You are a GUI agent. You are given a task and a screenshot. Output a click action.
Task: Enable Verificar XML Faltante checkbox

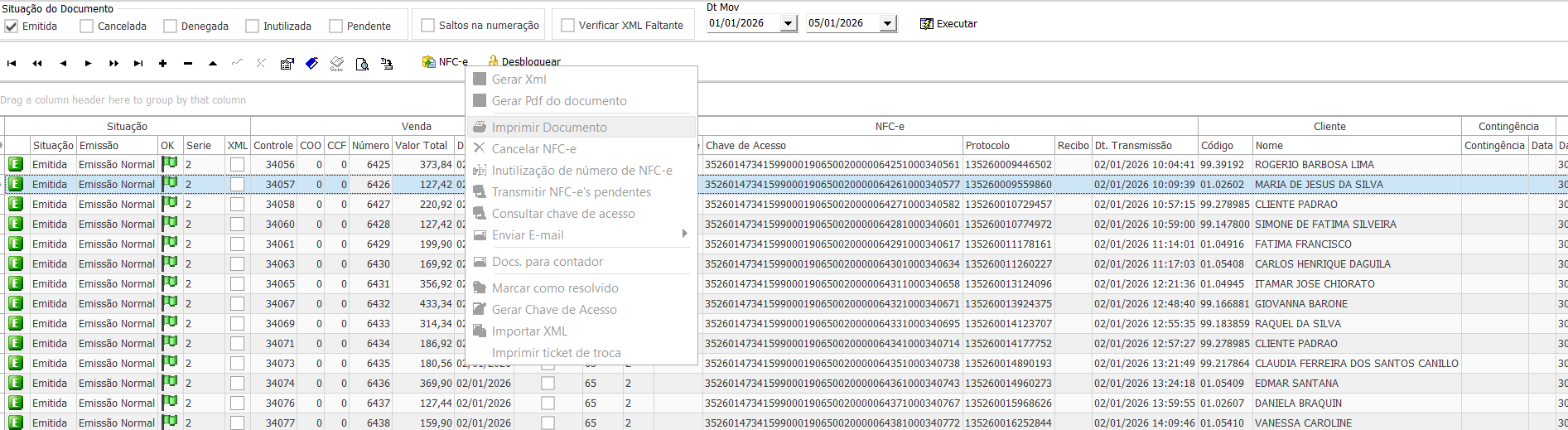click(567, 25)
